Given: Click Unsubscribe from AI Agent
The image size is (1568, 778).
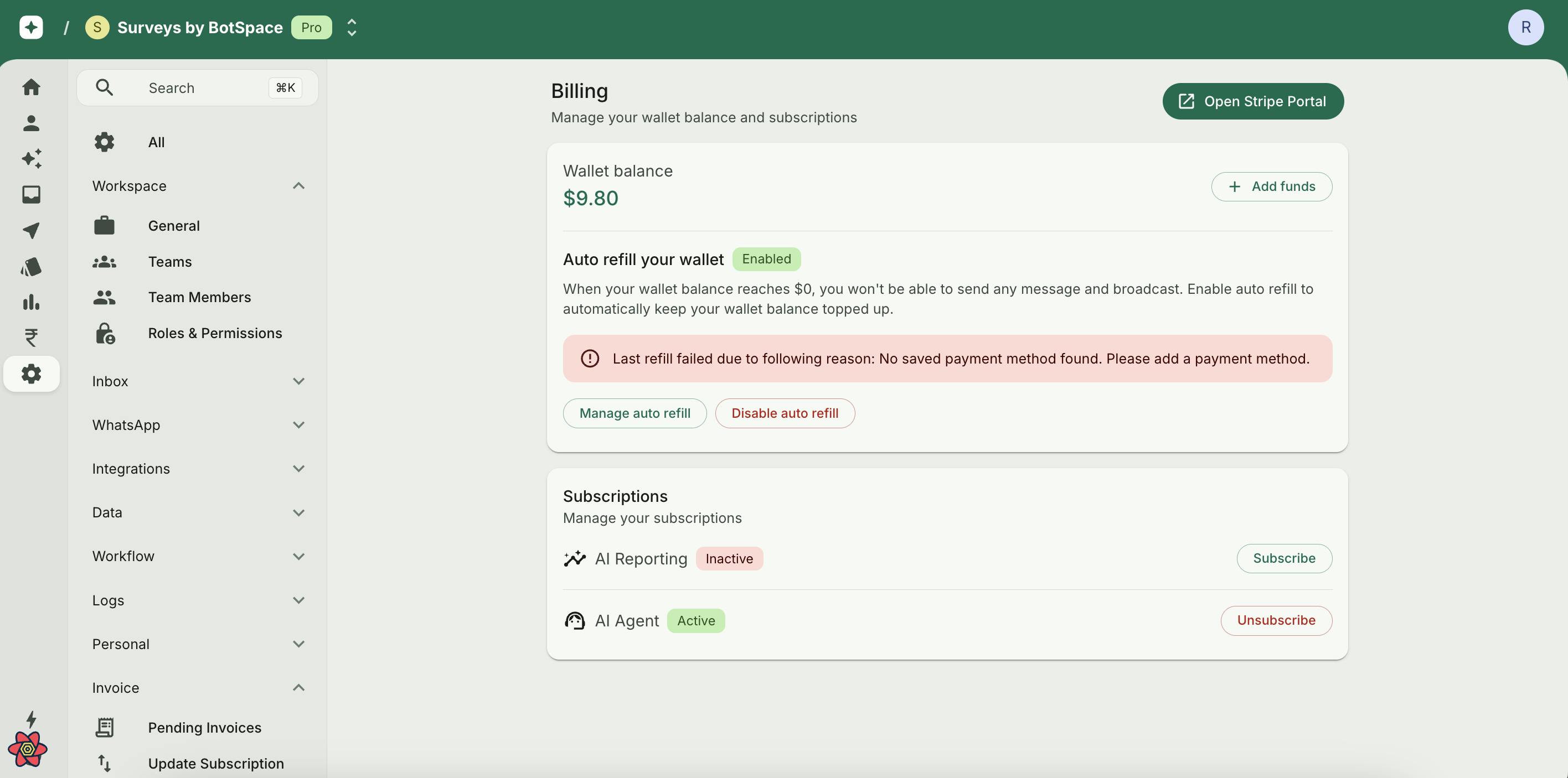Looking at the screenshot, I should (x=1276, y=620).
